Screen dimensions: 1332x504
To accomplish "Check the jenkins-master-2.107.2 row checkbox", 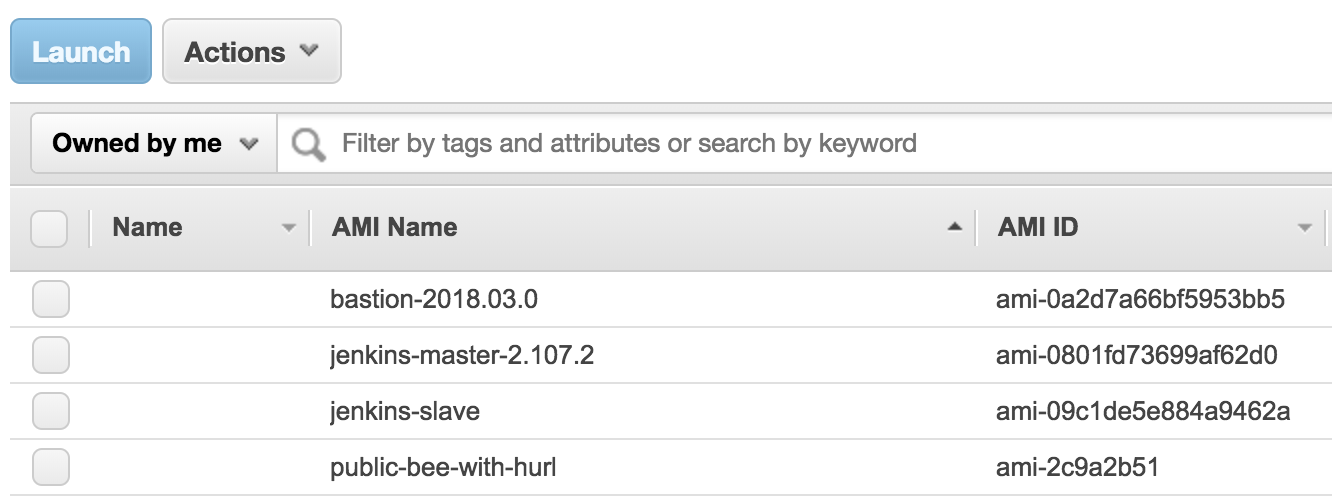I will click(x=51, y=355).
